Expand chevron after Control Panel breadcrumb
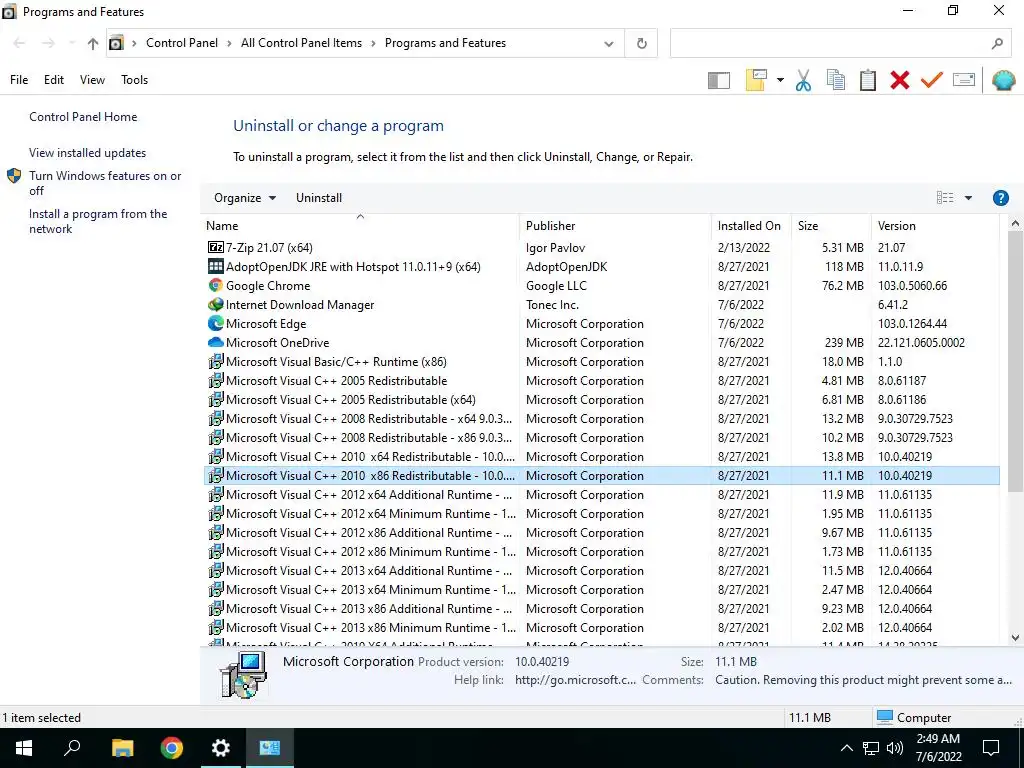The width and height of the screenshot is (1024, 768). tap(229, 43)
